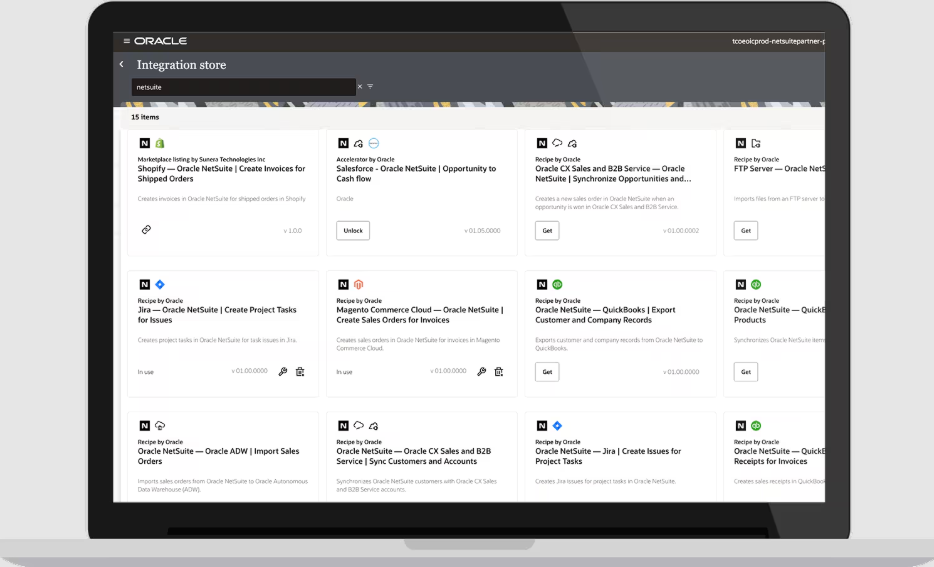This screenshot has height=567, width=934.
Task: Click the Integration store heading
Action: (x=181, y=65)
